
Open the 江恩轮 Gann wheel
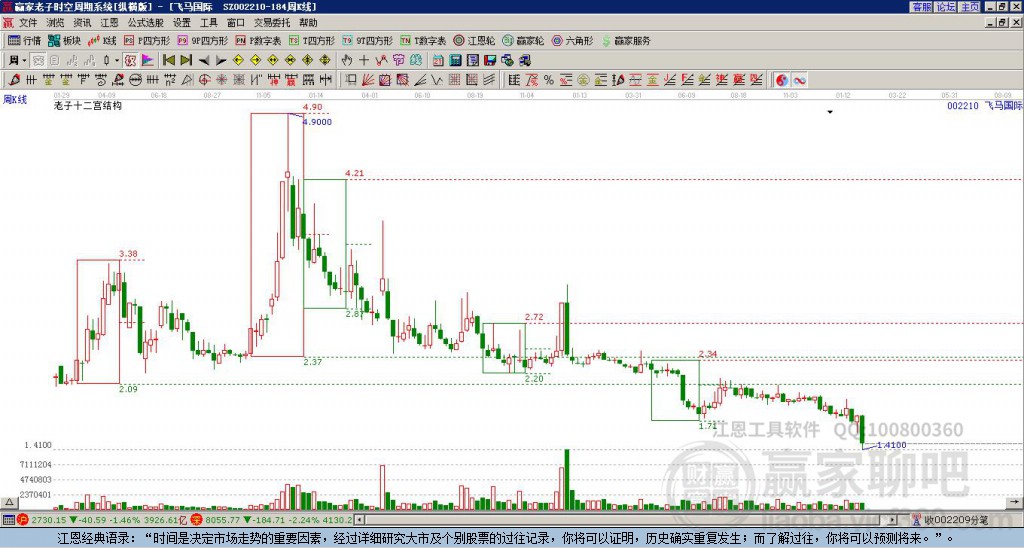tap(474, 40)
